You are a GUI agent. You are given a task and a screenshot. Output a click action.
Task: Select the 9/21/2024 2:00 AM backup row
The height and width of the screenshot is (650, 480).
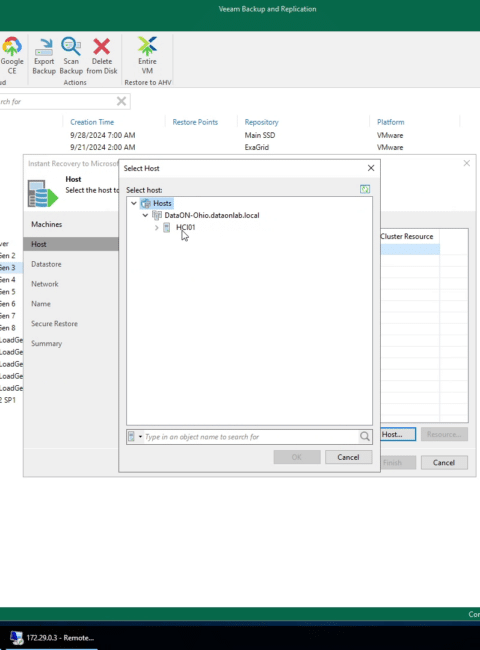tap(102, 147)
